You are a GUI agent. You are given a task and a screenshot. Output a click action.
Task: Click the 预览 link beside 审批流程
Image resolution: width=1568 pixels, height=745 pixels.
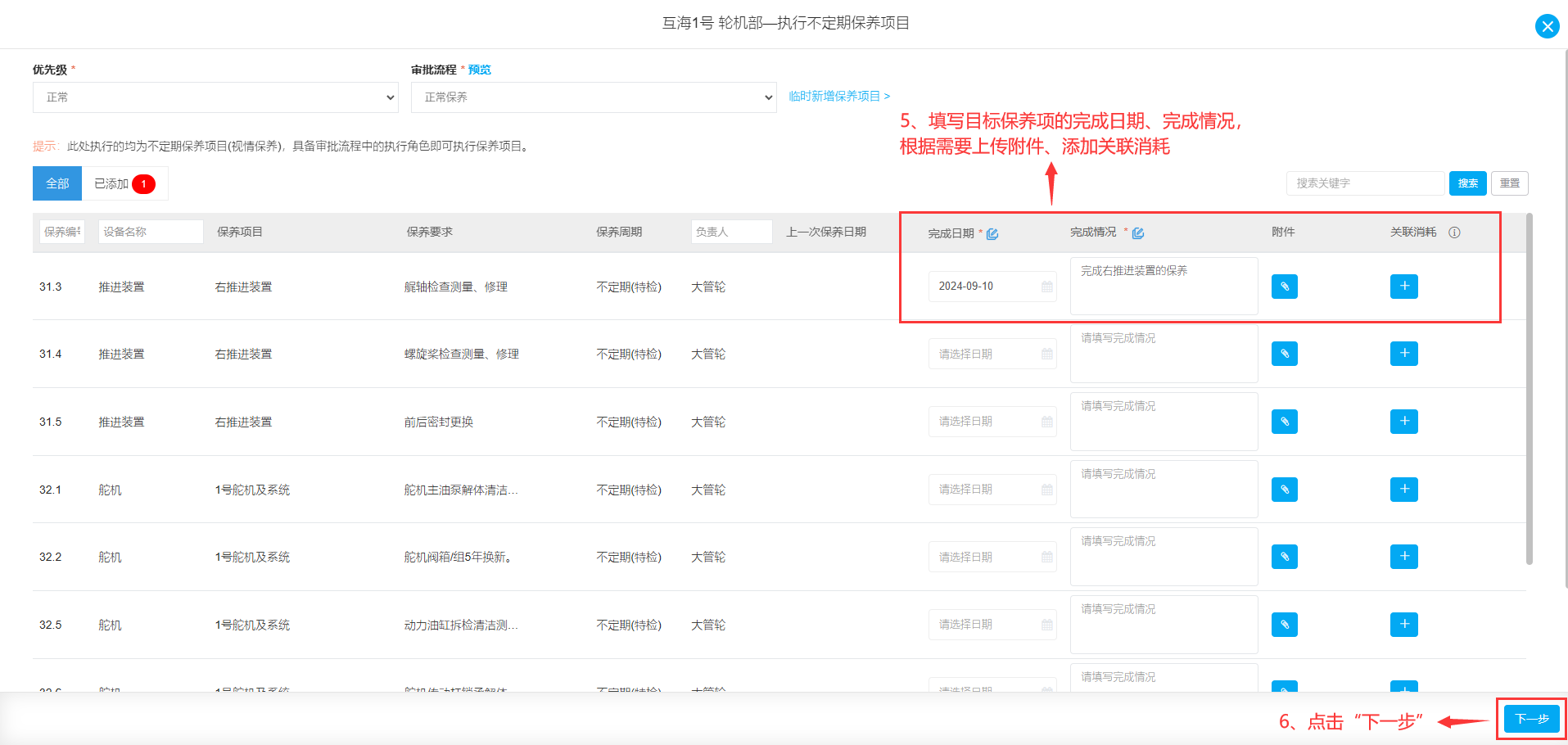click(x=479, y=70)
